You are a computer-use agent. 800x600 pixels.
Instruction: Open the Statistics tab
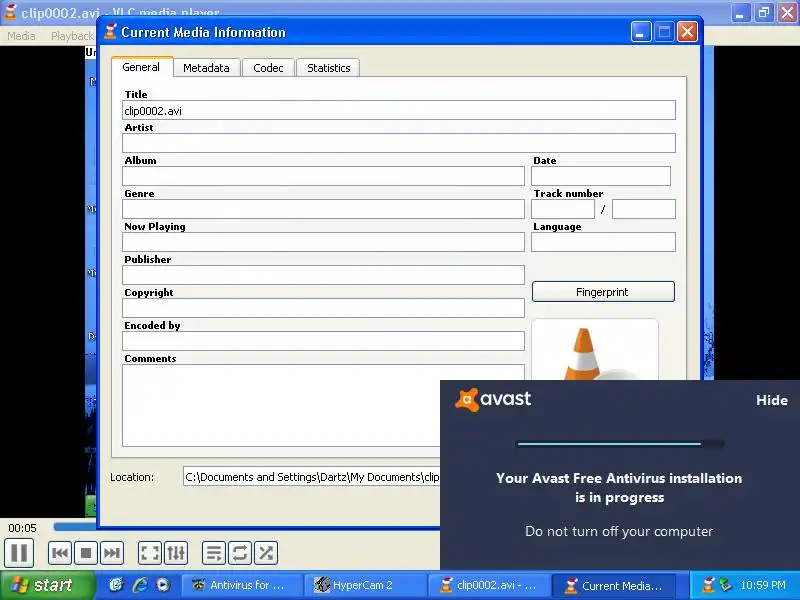329,68
